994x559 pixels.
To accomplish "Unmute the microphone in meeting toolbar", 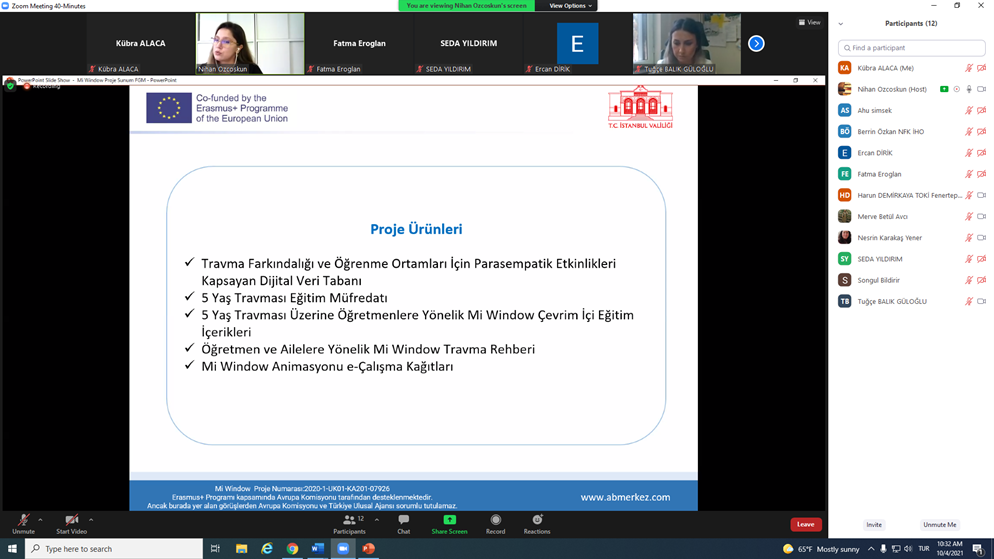I will (23, 523).
